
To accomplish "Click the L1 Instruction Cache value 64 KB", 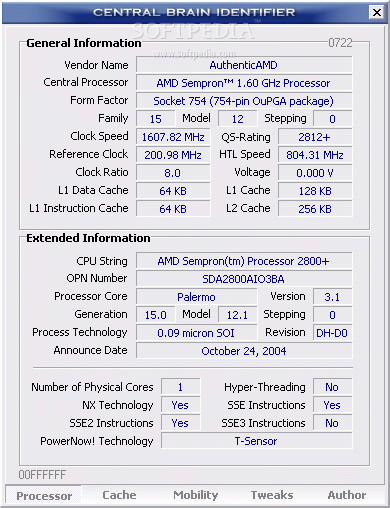I will click(x=173, y=209).
